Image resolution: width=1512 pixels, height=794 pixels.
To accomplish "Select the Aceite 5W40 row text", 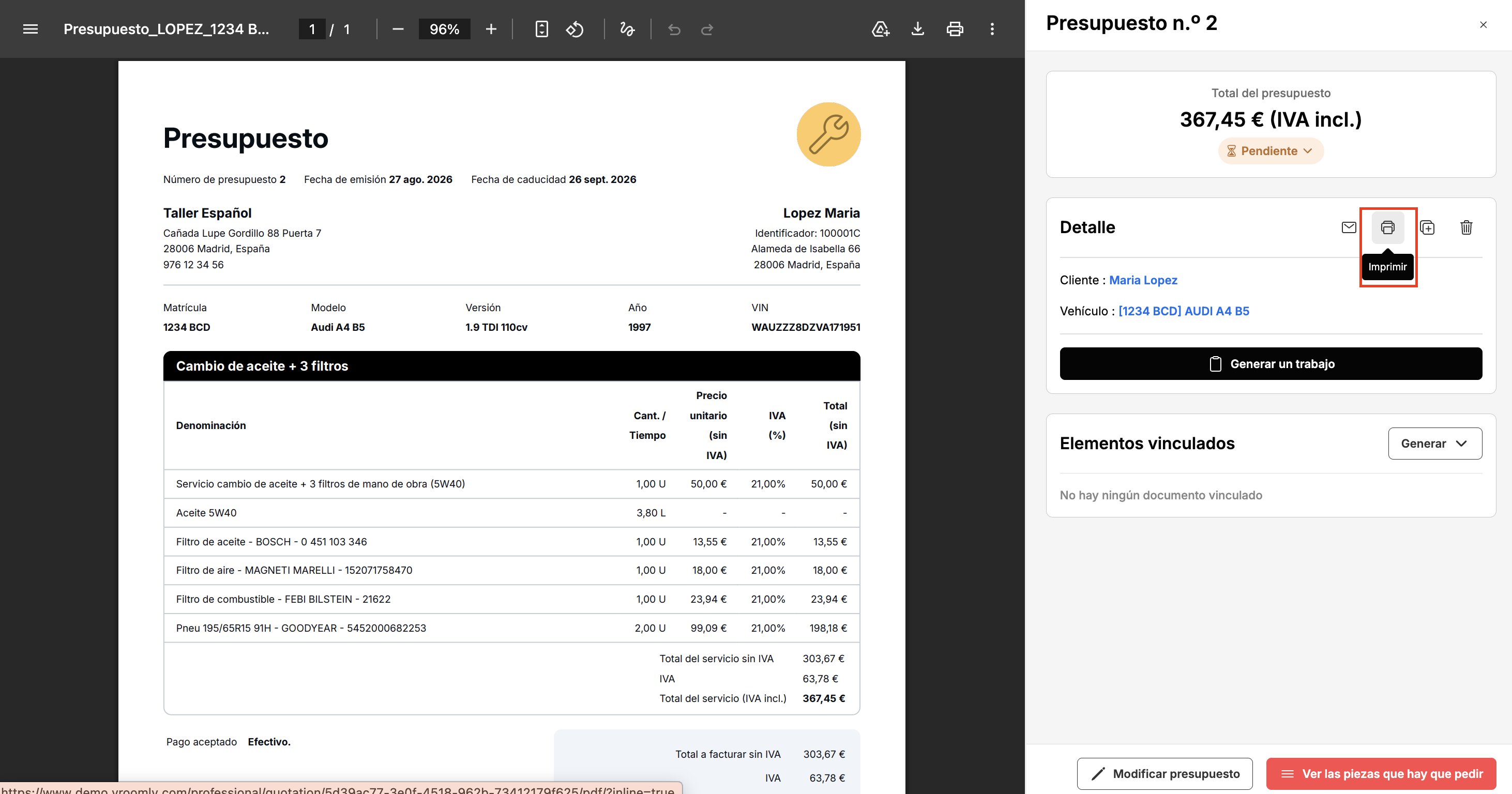I will (206, 513).
